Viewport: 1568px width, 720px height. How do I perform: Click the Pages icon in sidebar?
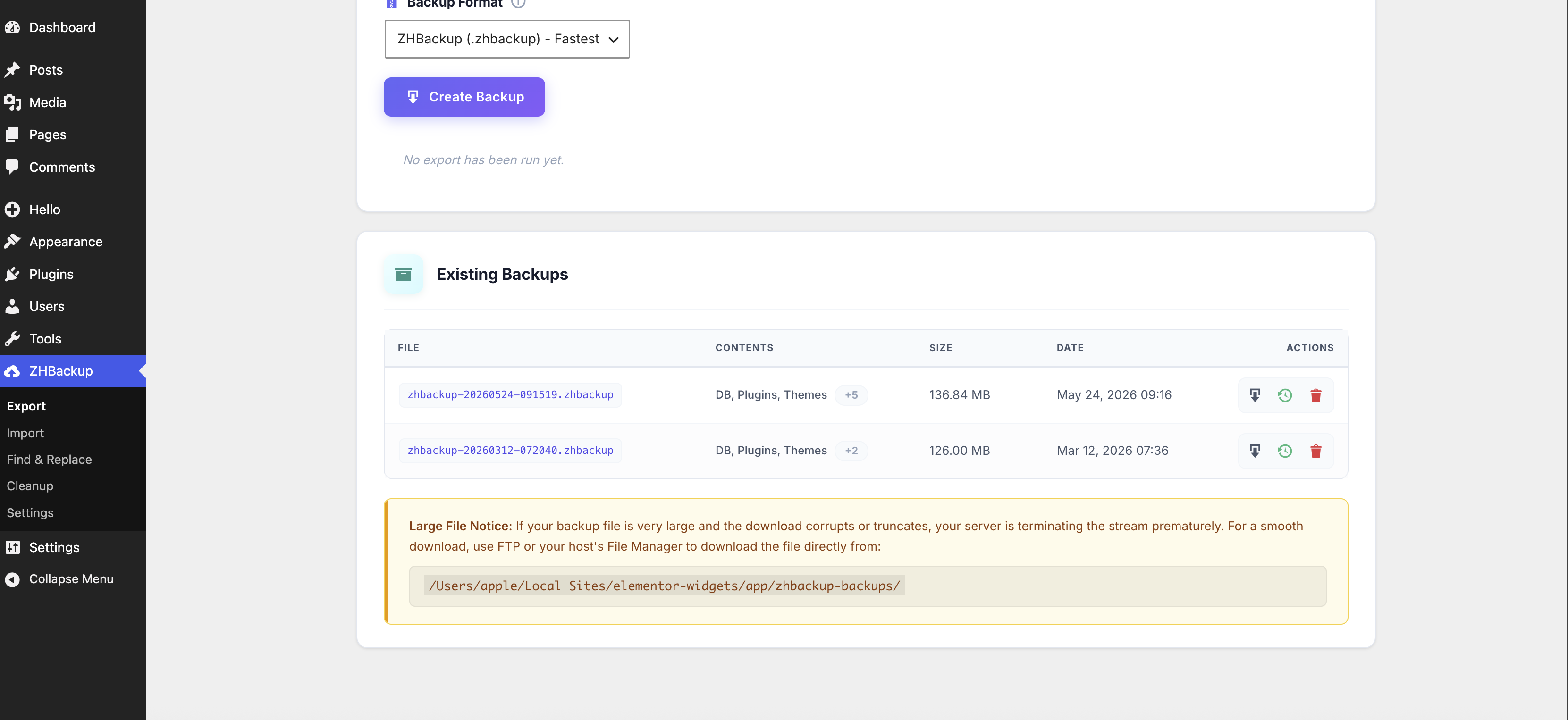pos(12,134)
